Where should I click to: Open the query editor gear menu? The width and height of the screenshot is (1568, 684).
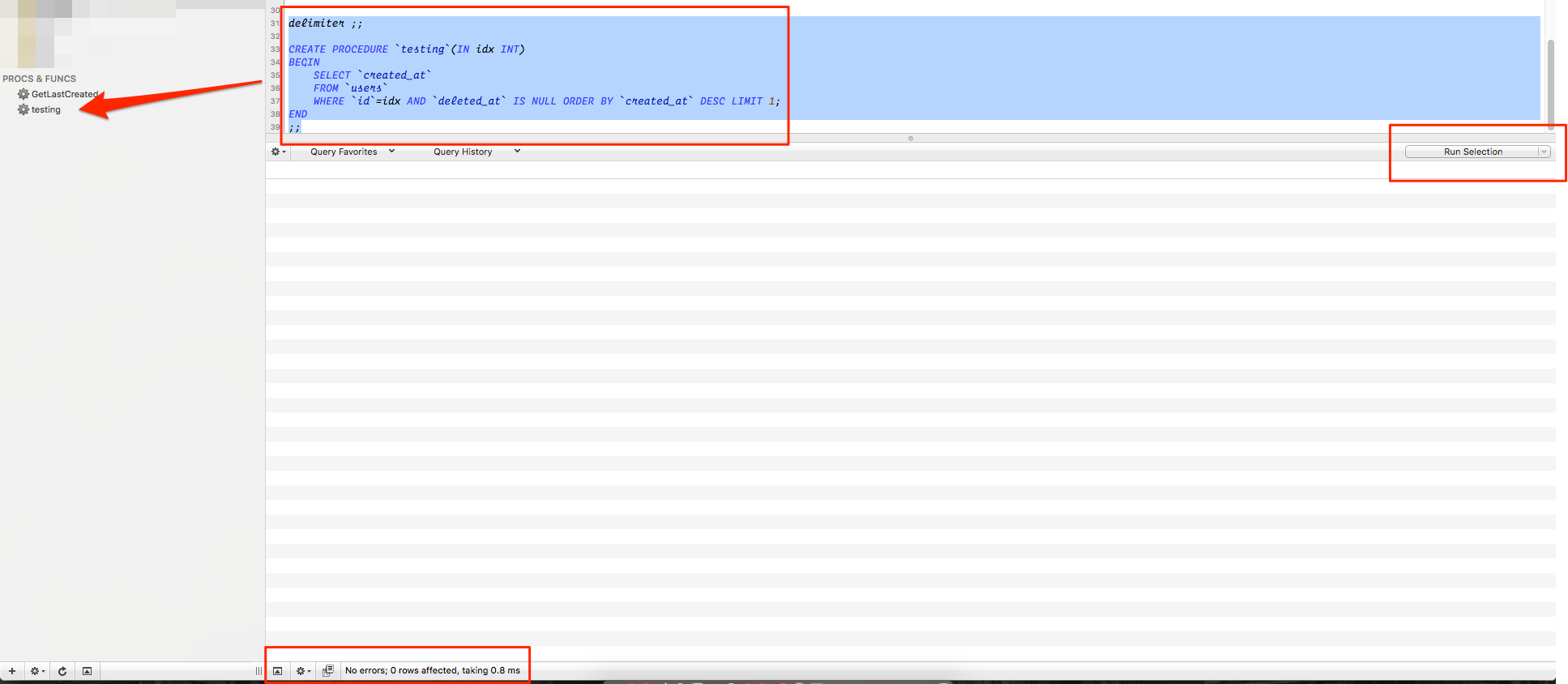coord(278,152)
